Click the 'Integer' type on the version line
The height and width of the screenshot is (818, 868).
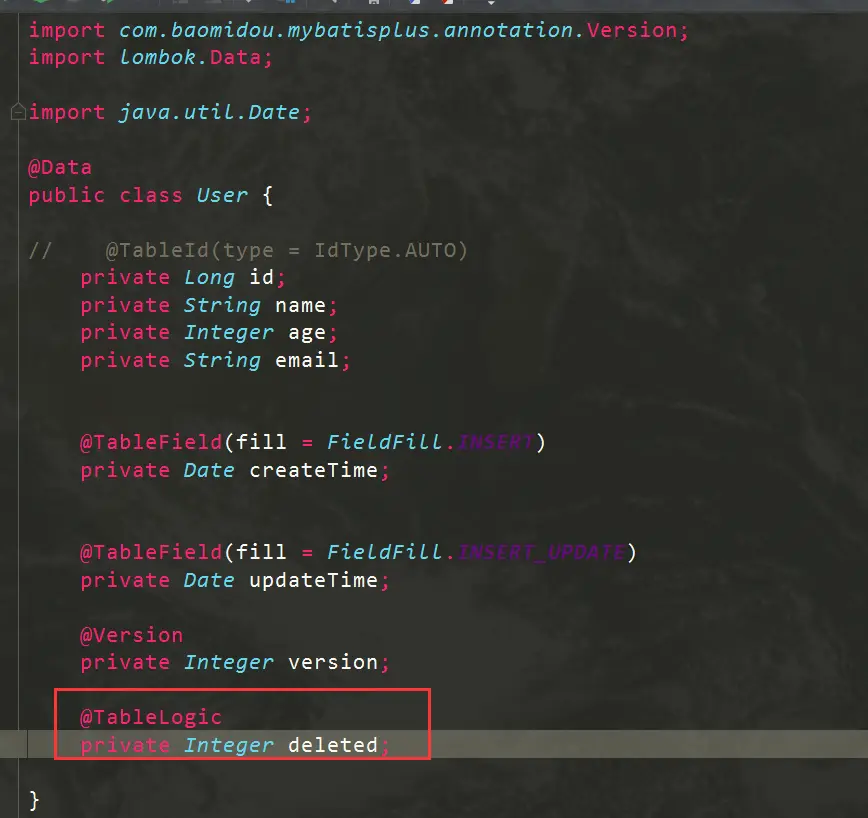tap(229, 662)
